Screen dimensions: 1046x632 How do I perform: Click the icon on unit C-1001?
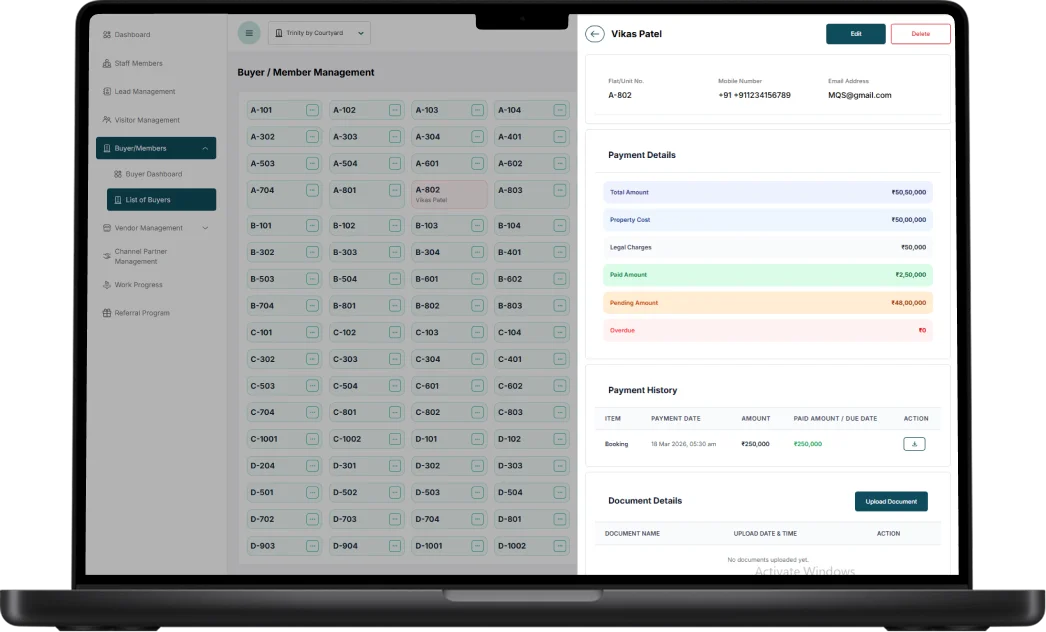(312, 439)
